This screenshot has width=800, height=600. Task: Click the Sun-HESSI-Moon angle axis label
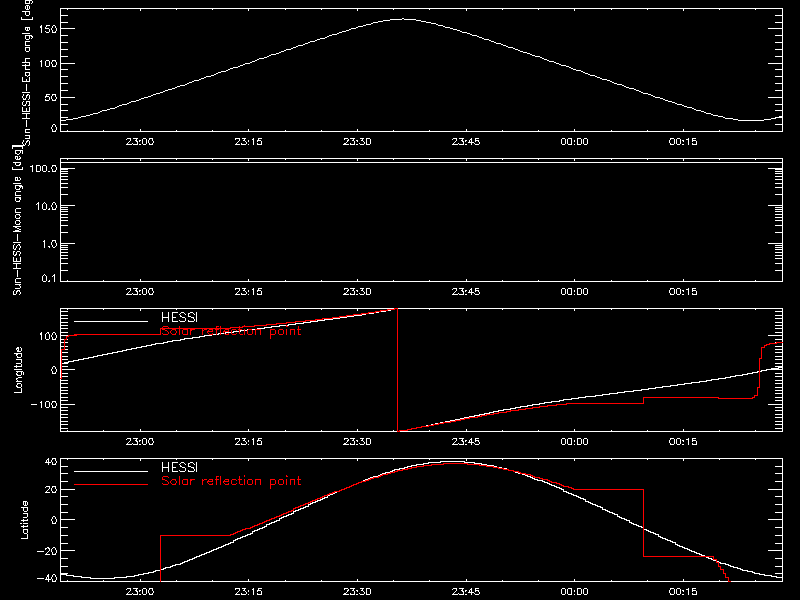(x=17, y=220)
